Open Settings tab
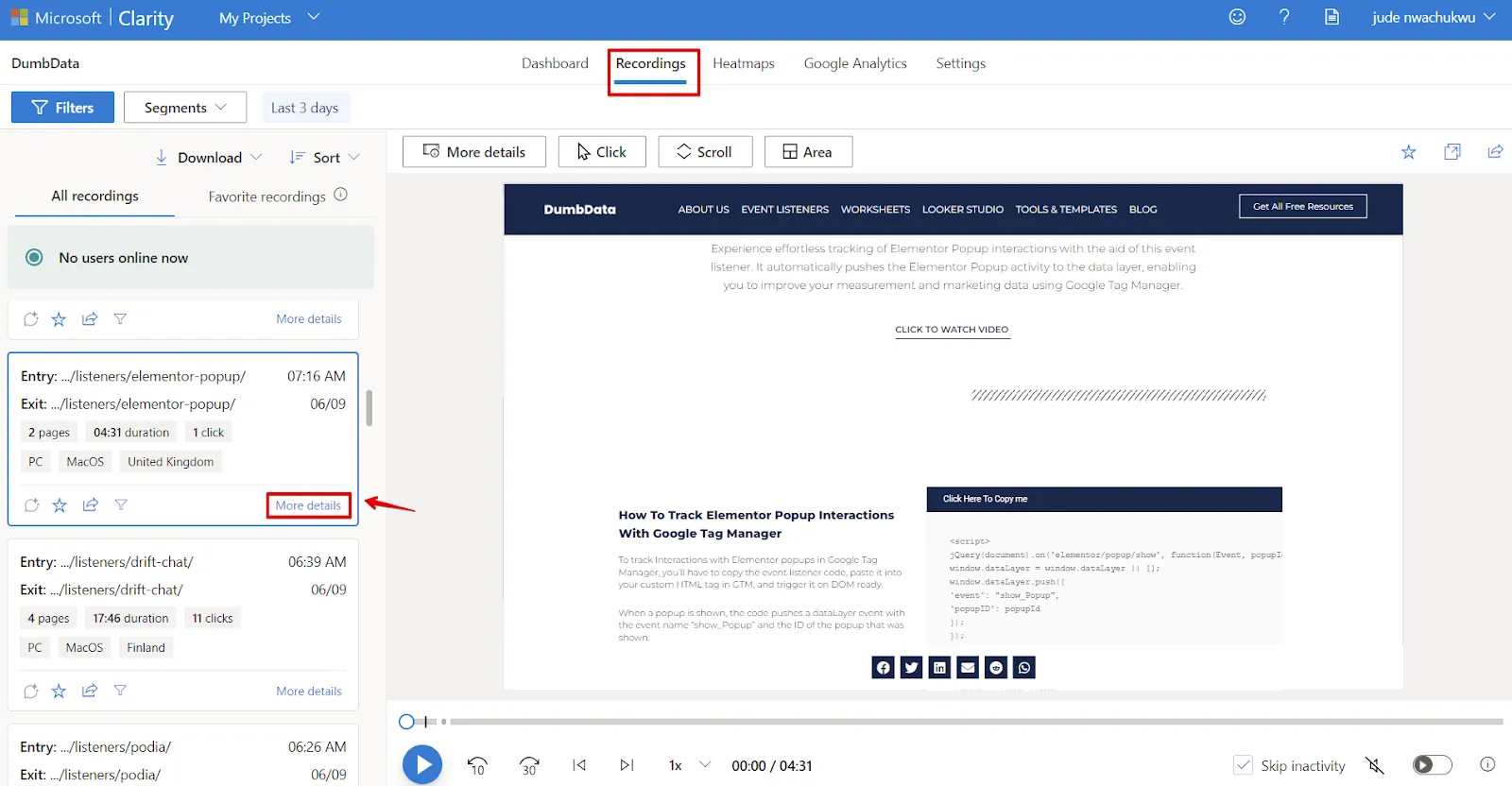Viewport: 1512px width, 786px height. click(x=961, y=63)
